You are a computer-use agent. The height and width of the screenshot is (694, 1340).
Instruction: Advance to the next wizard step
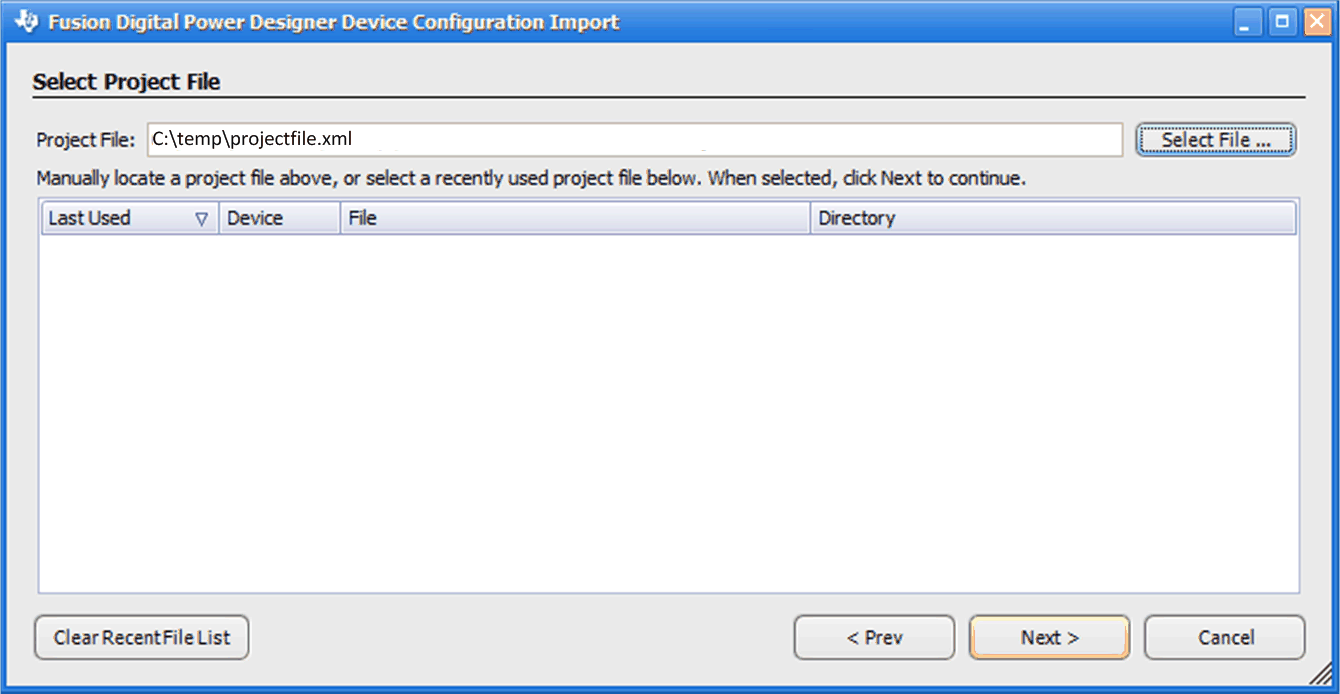coord(1049,637)
